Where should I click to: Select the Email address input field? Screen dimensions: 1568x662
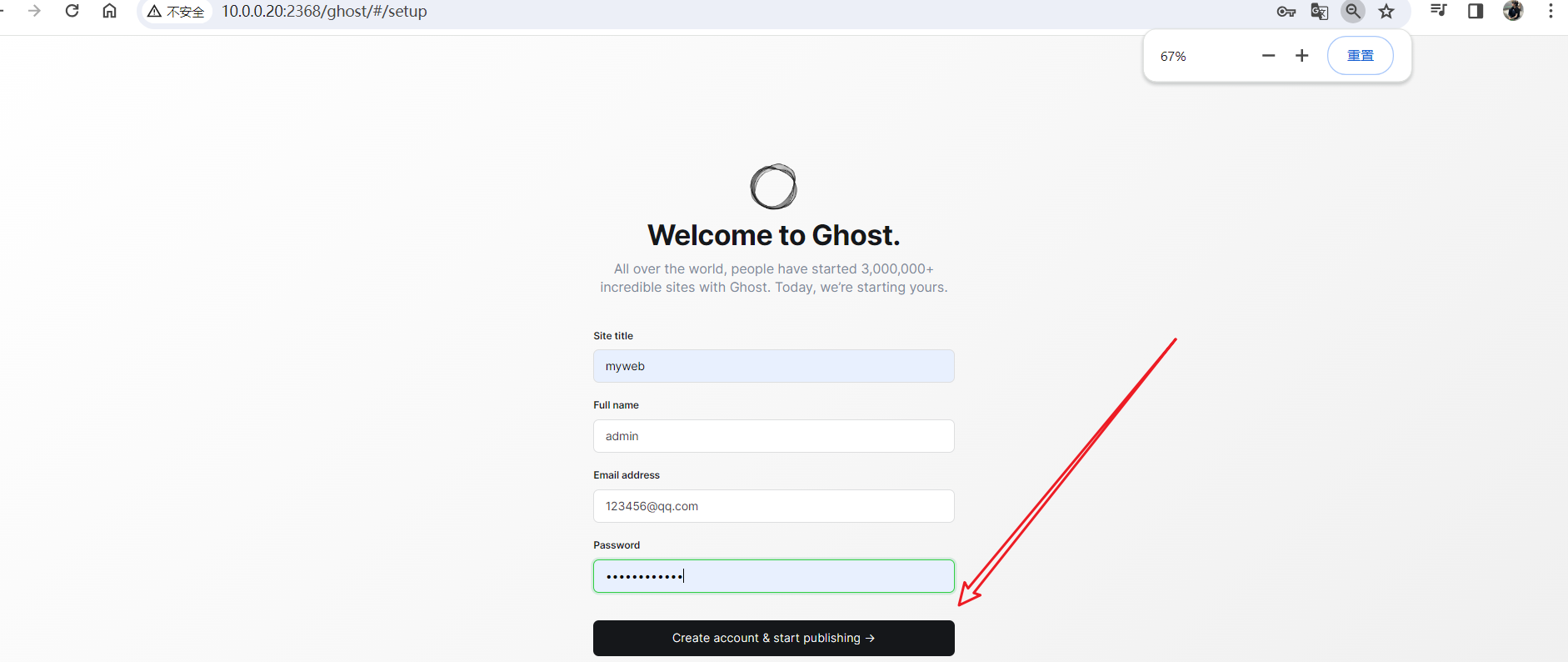pyautogui.click(x=774, y=506)
